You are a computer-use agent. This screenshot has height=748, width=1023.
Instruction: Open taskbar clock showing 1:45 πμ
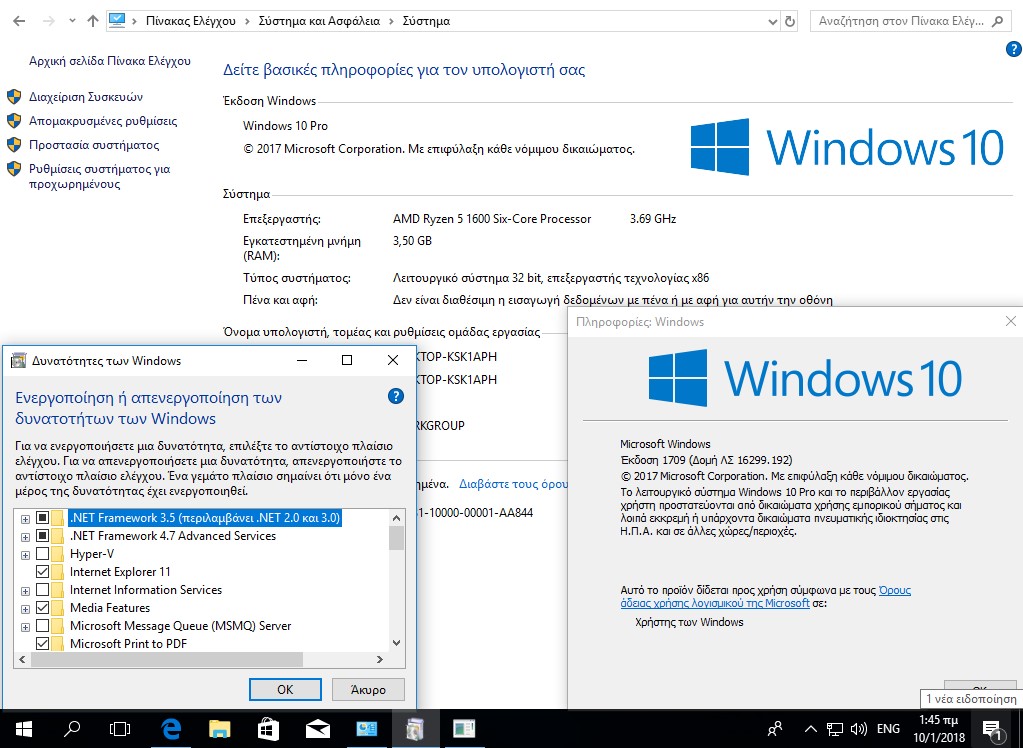[x=939, y=728]
